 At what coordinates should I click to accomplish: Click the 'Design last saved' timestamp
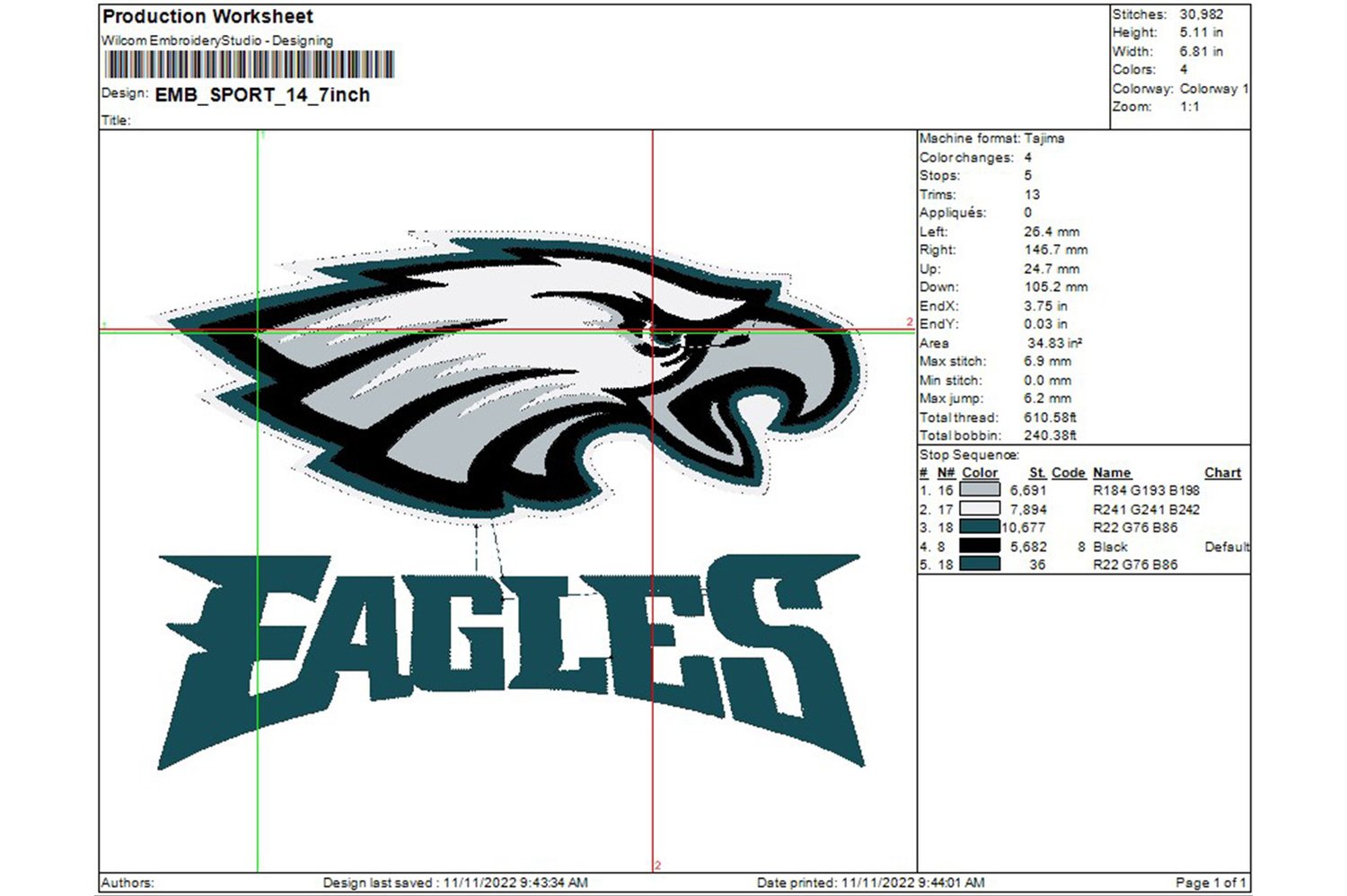tap(455, 883)
